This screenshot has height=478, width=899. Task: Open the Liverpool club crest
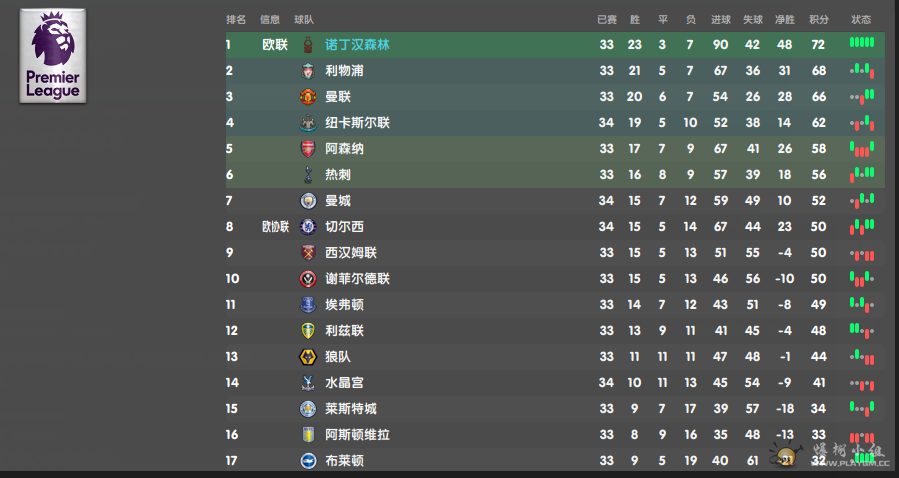[308, 71]
